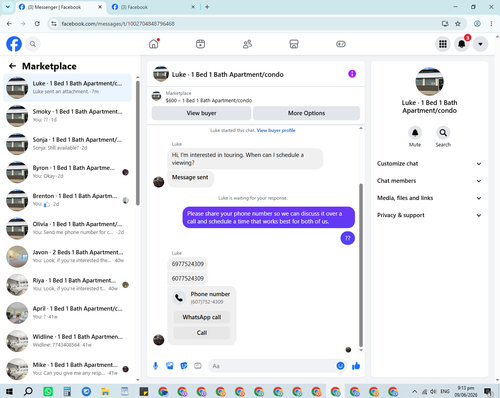Open the Javon 2 Beds conversation
The height and width of the screenshot is (398, 500).
click(x=68, y=256)
